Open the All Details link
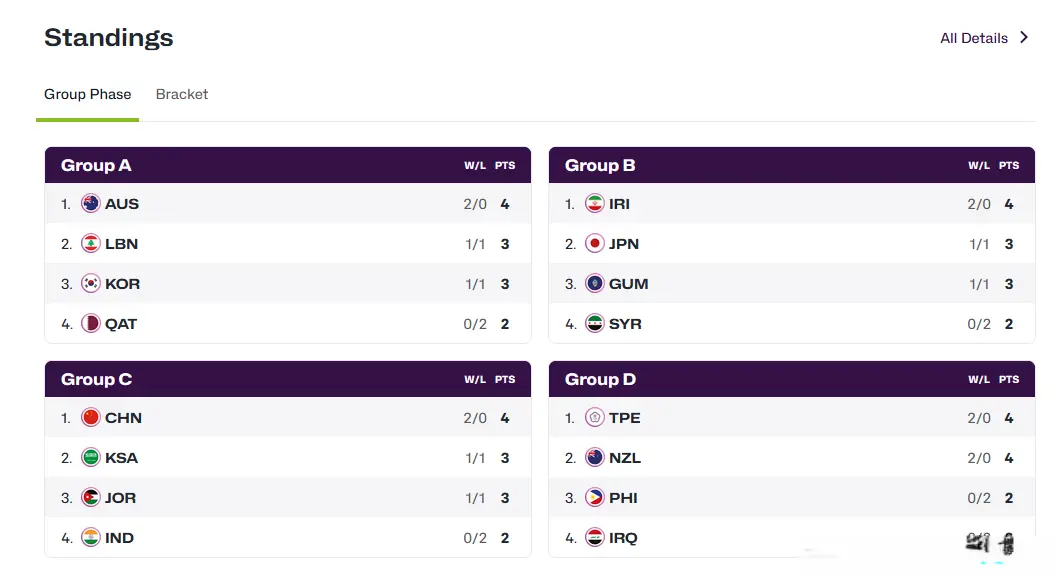1057x585 pixels. coord(973,38)
